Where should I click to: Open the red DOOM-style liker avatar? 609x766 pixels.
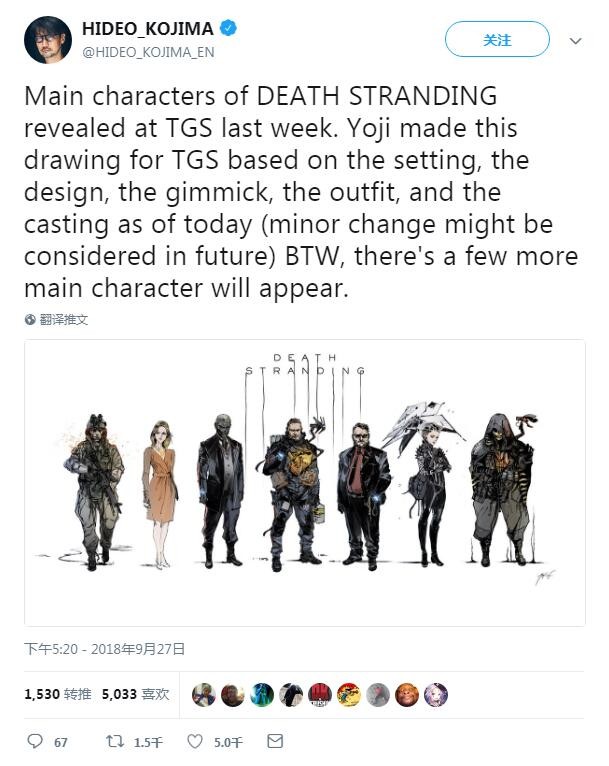pos(320,695)
